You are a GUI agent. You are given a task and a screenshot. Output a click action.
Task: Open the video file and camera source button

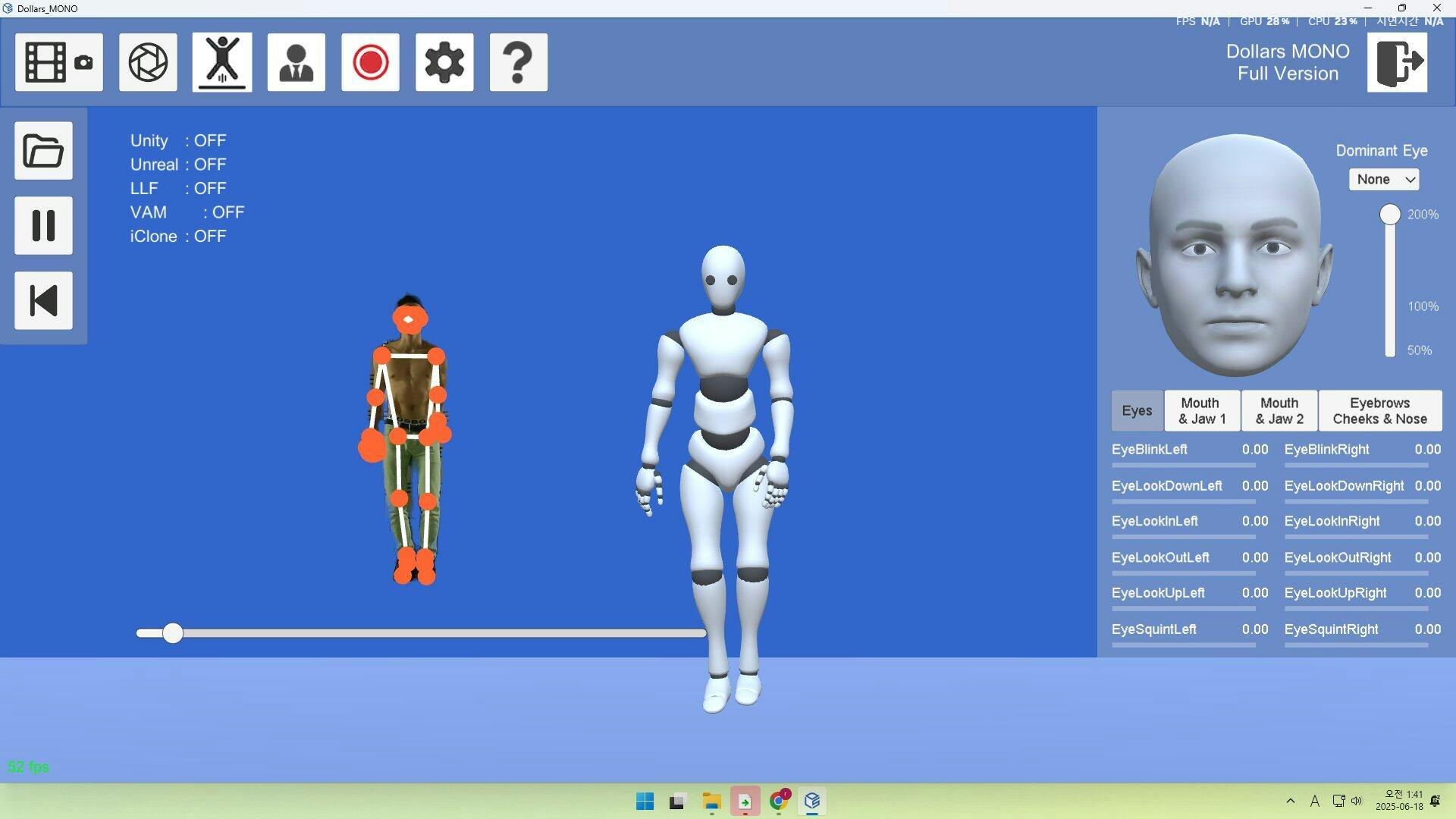point(59,62)
